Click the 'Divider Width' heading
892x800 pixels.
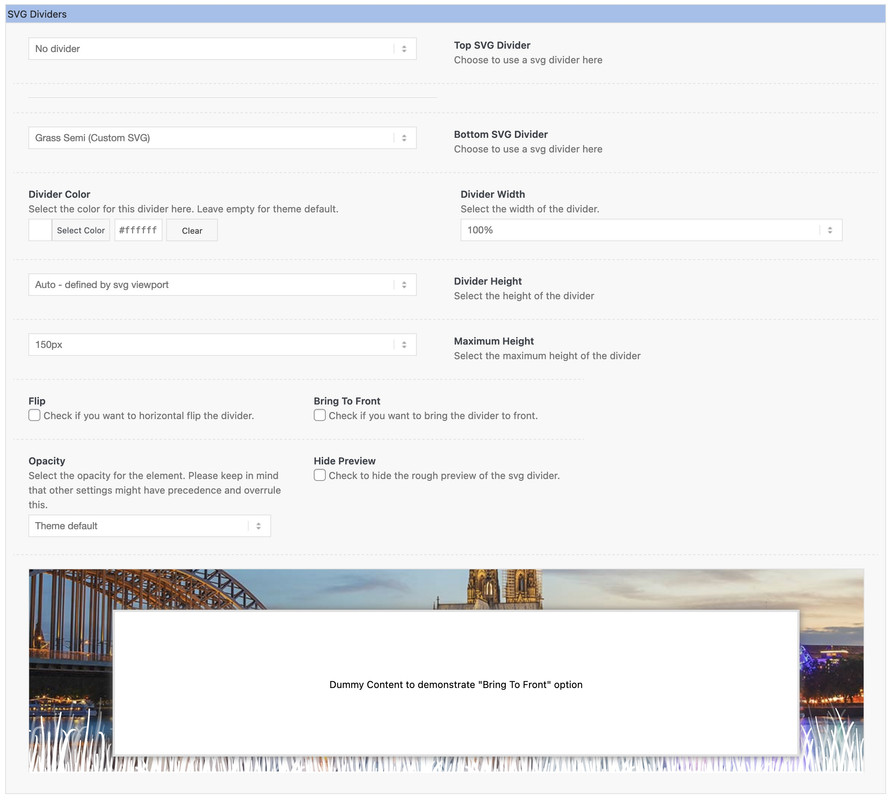click(x=493, y=195)
